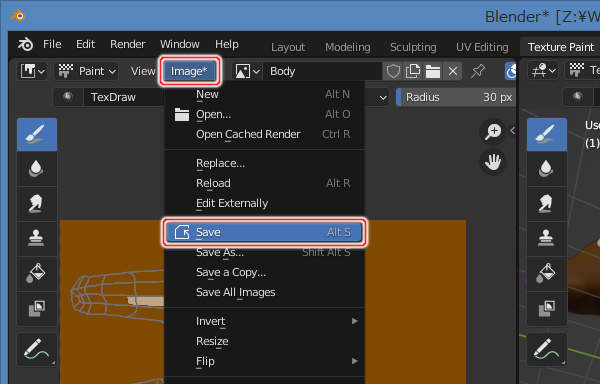Toggle fake user shield for Body image
600x384 pixels.
pos(393,71)
